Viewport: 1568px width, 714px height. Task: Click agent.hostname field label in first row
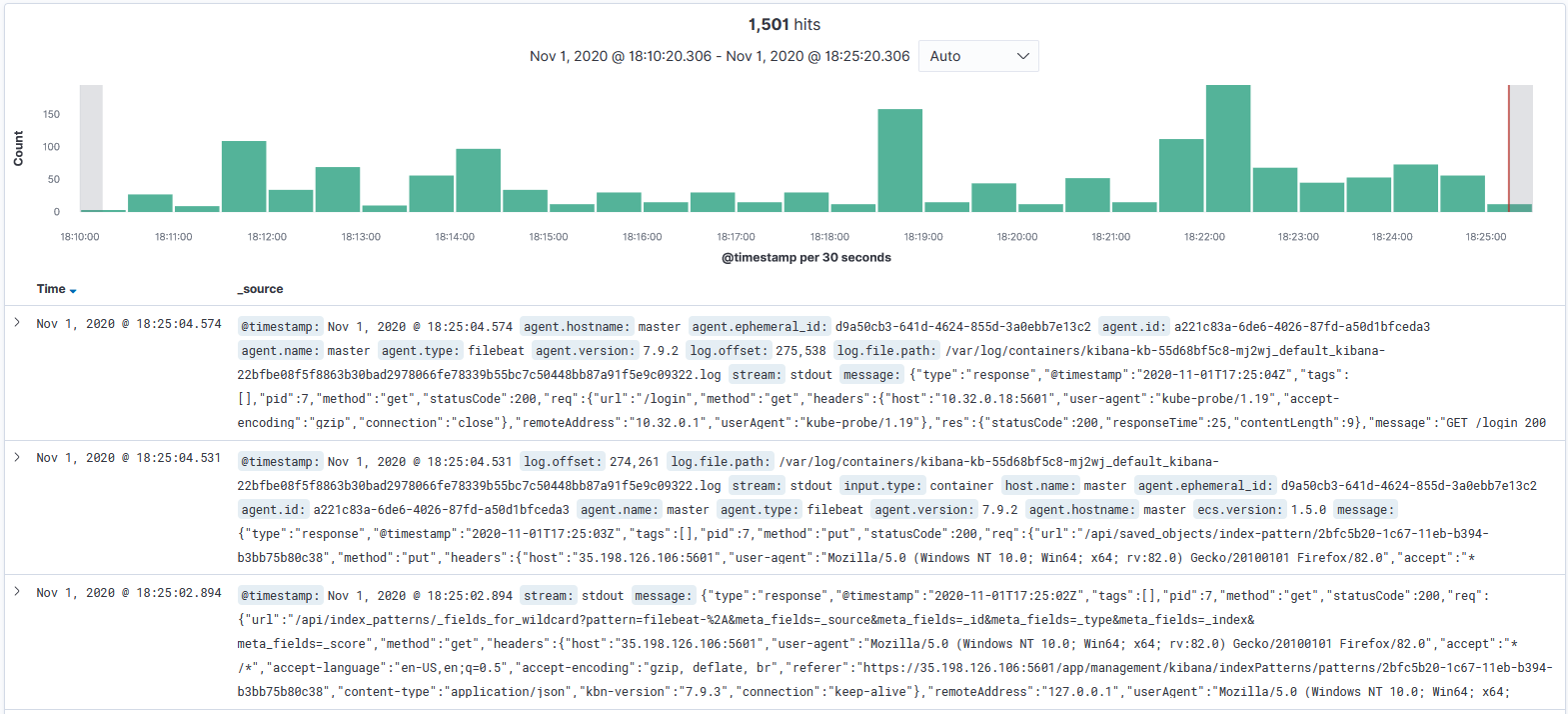pos(577,327)
